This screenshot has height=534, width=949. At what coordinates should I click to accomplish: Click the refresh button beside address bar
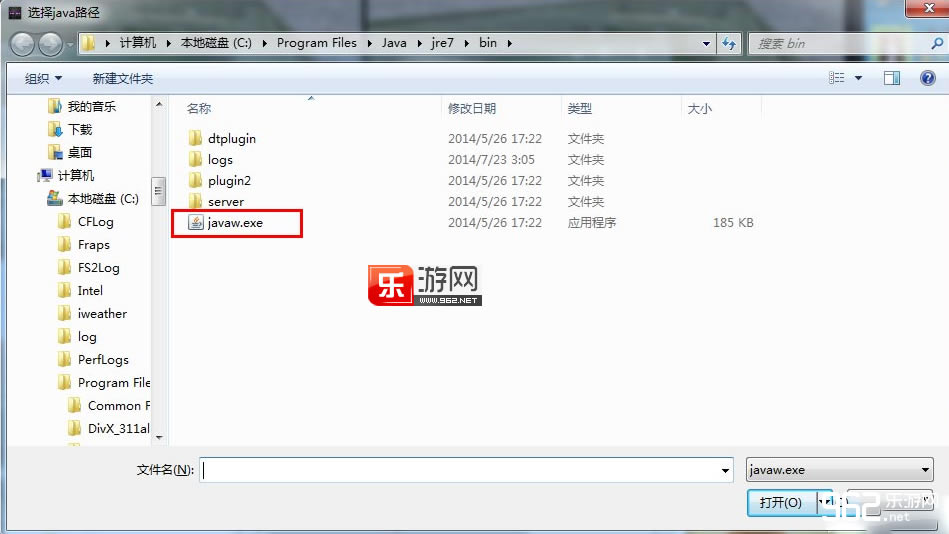729,44
